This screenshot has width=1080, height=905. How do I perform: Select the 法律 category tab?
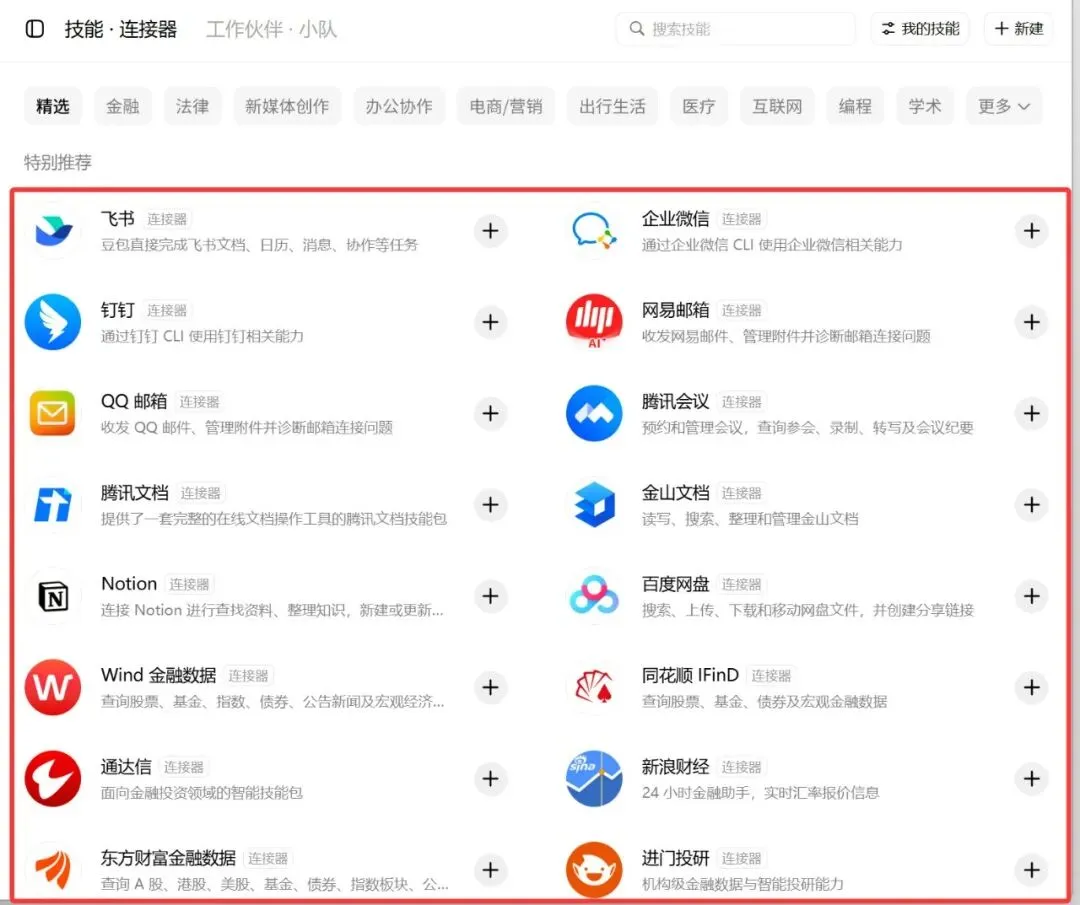(192, 106)
